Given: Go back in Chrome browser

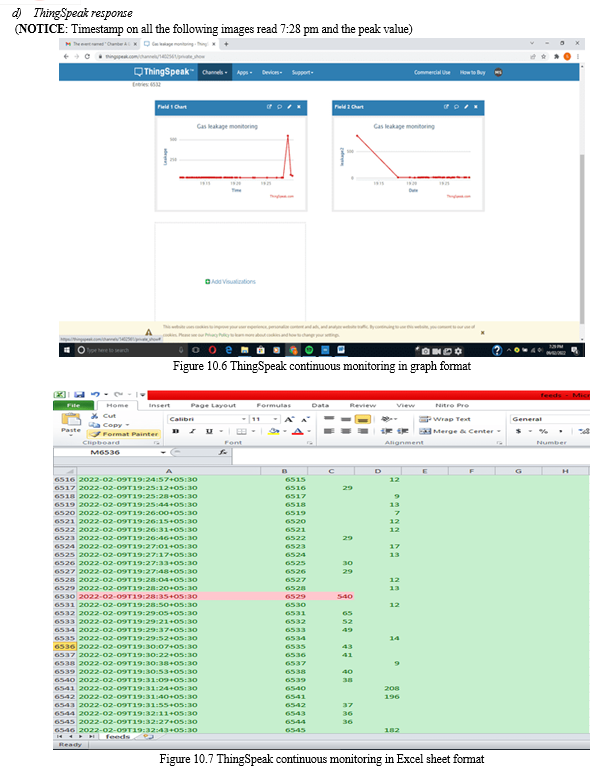Looking at the screenshot, I should (66, 57).
